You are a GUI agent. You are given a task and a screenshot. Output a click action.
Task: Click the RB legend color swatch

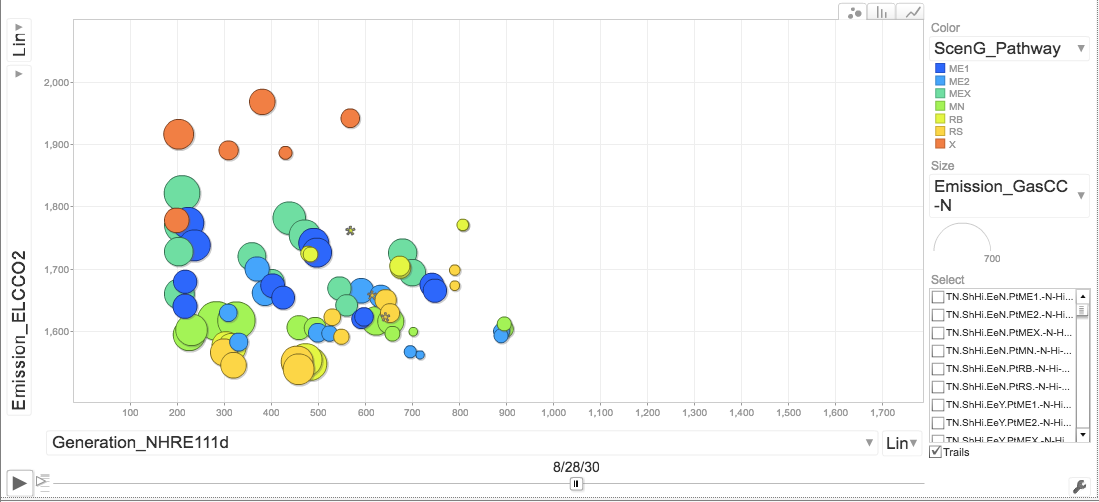[x=941, y=119]
